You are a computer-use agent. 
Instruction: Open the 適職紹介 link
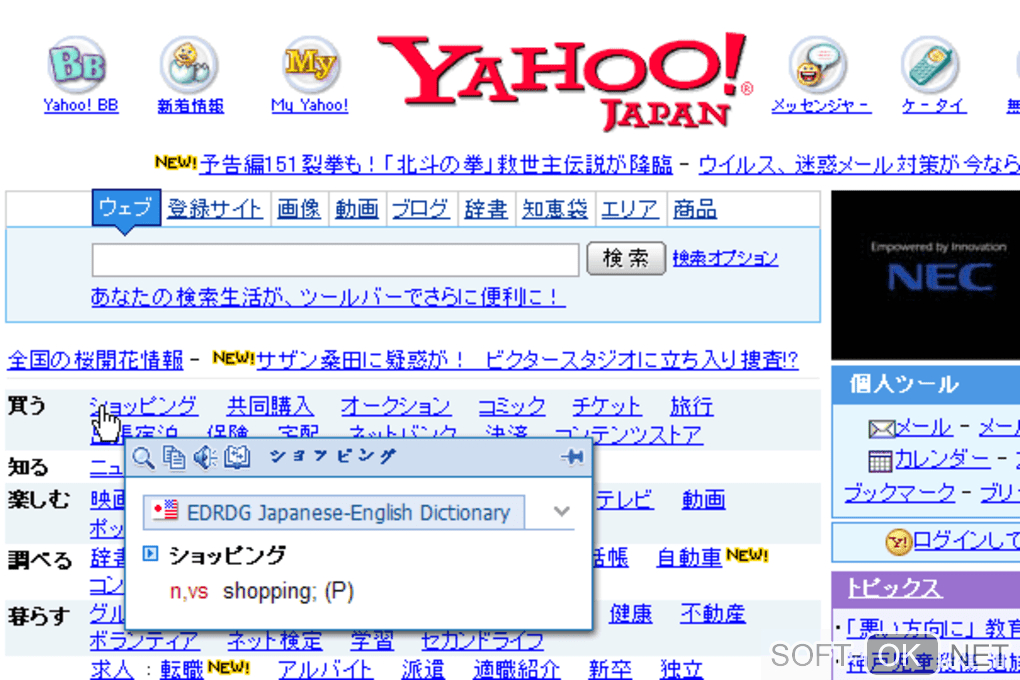pyautogui.click(x=517, y=669)
